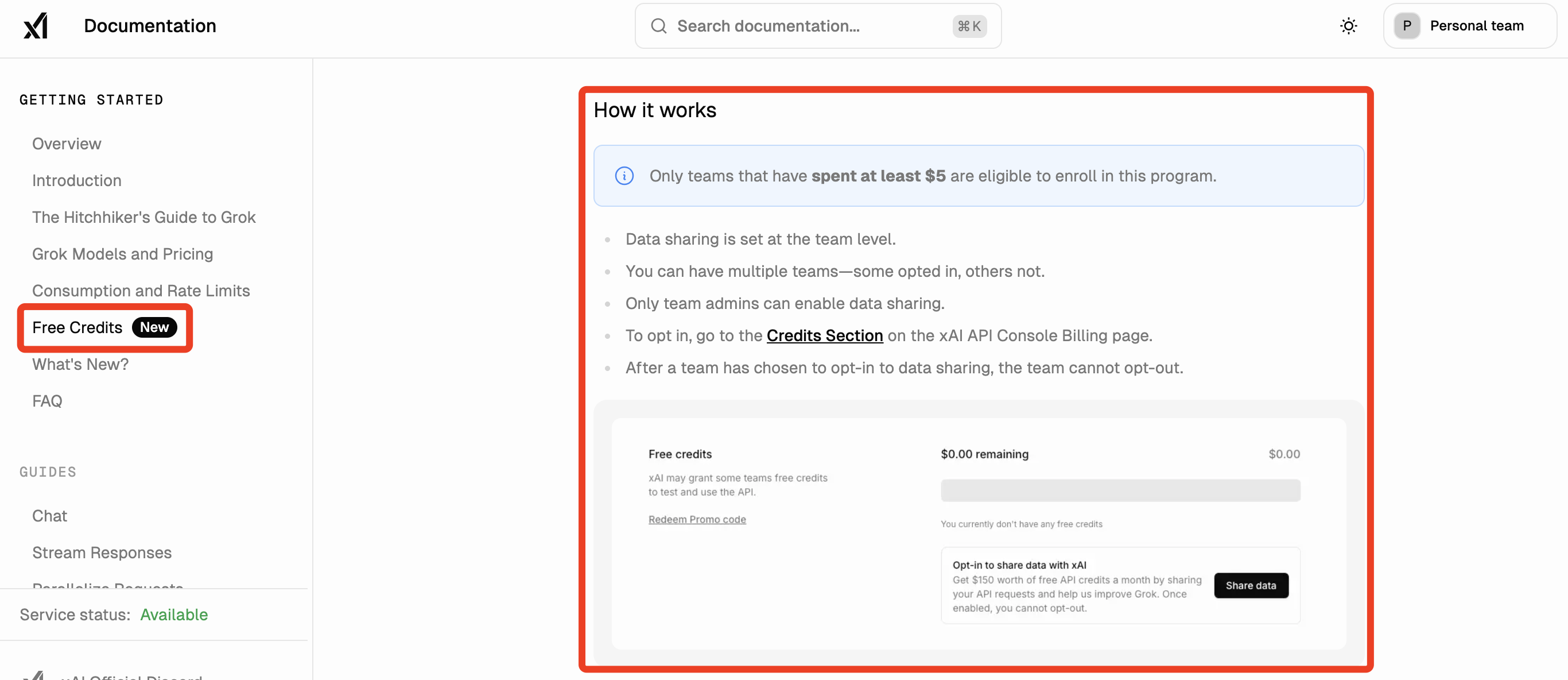
Task: Click the info circle icon in notice
Action: coord(624,176)
